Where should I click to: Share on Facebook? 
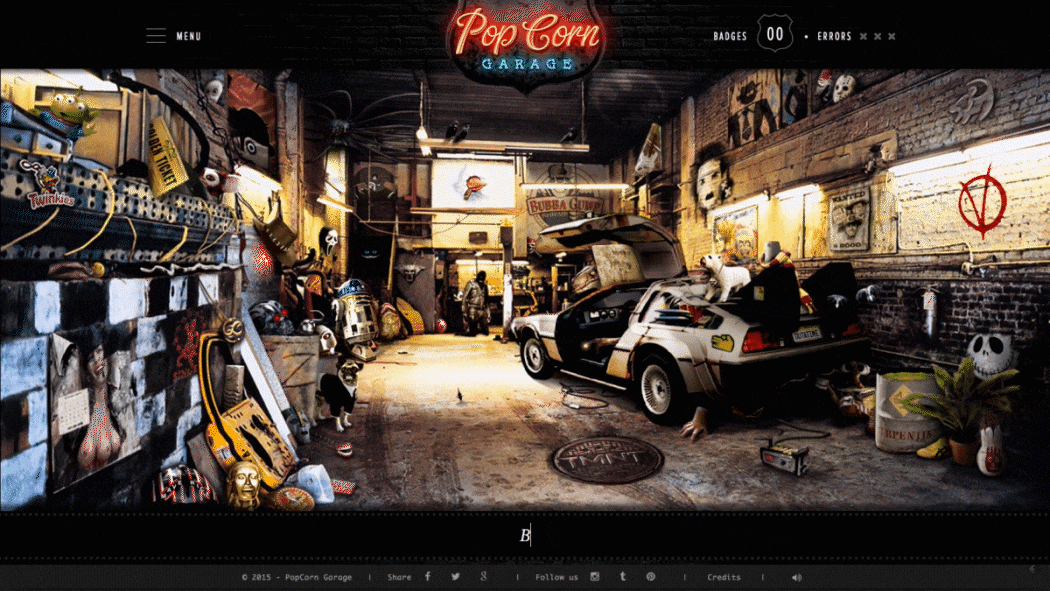[427, 576]
